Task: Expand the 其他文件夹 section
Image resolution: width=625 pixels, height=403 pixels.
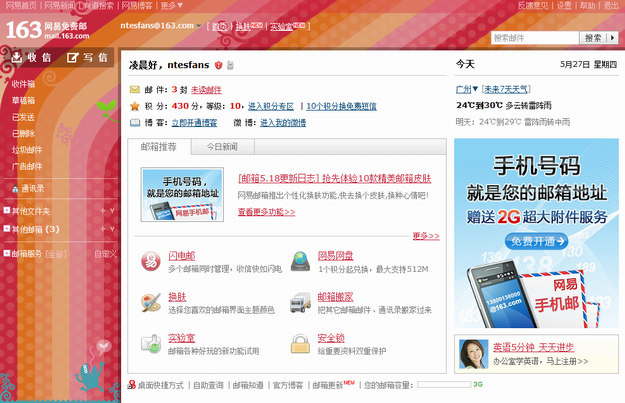Action: pos(6,210)
